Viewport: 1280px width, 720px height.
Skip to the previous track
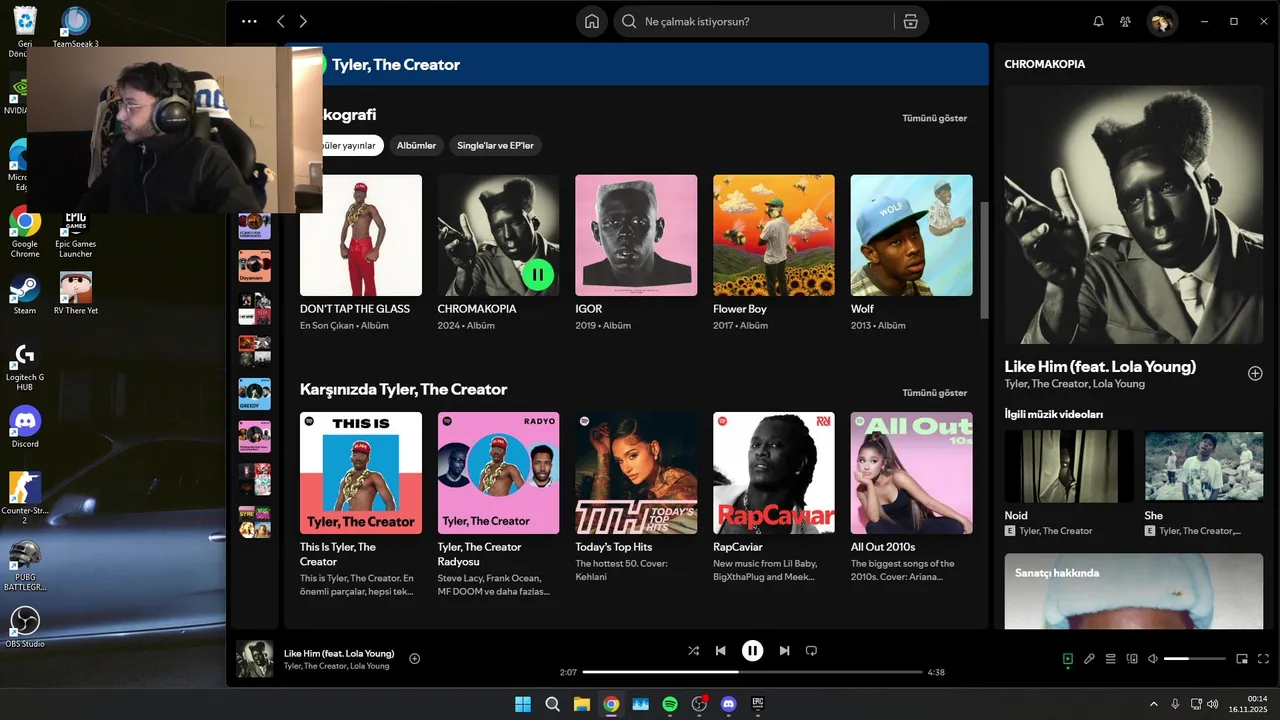(x=720, y=651)
